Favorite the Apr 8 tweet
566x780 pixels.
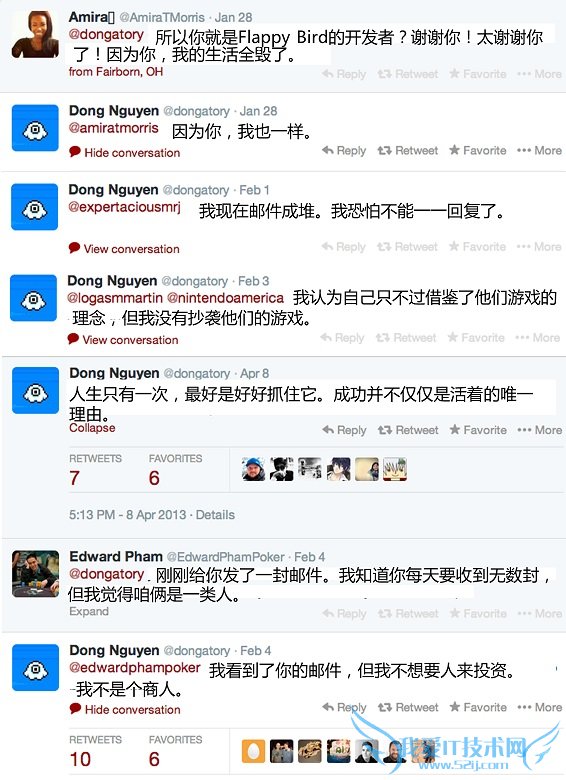pyautogui.click(x=478, y=430)
